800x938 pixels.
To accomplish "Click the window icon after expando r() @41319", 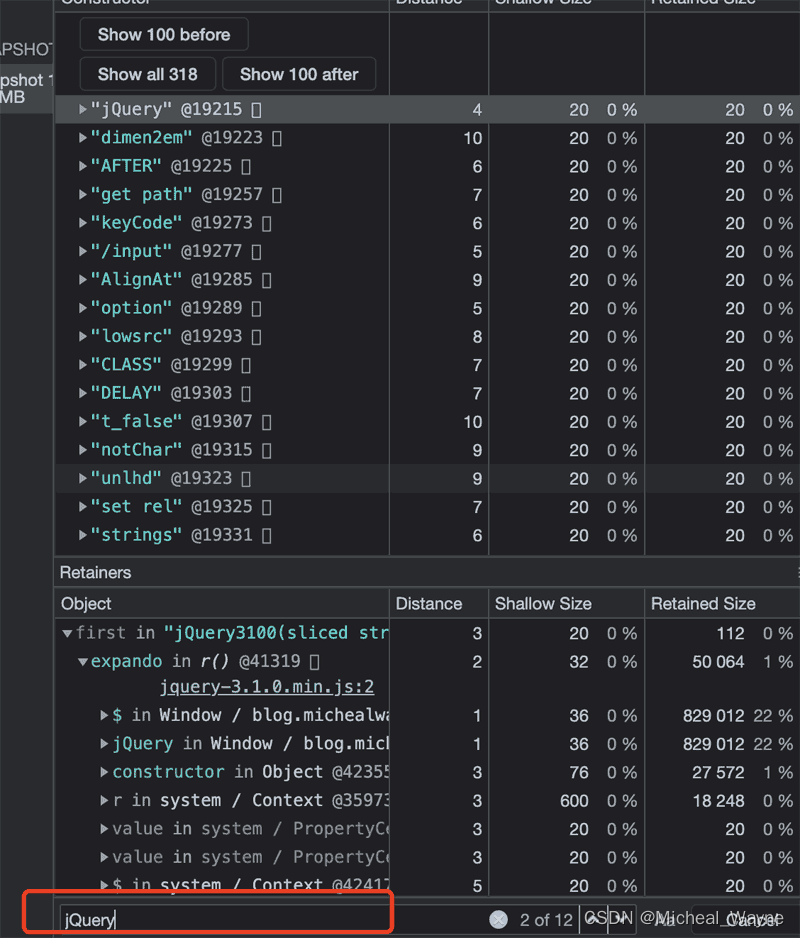I will click(314, 661).
